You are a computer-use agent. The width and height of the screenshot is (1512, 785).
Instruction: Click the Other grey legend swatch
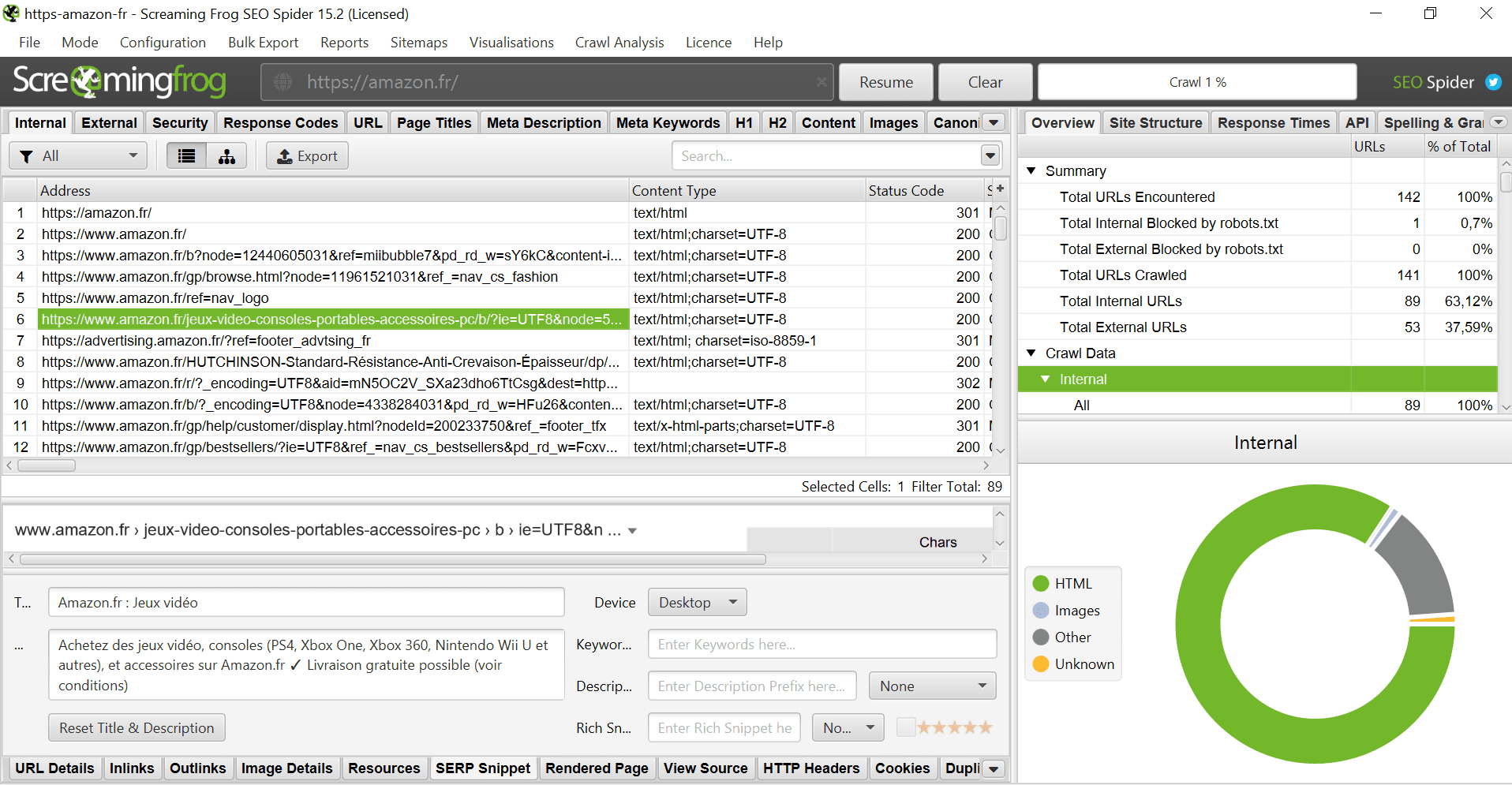pos(1041,637)
